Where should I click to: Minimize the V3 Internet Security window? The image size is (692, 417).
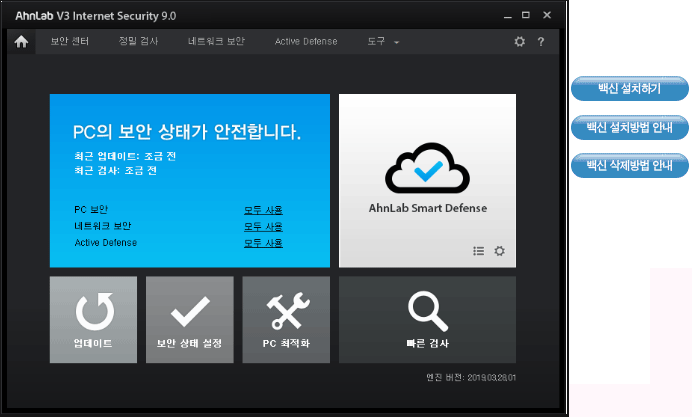tap(508, 16)
